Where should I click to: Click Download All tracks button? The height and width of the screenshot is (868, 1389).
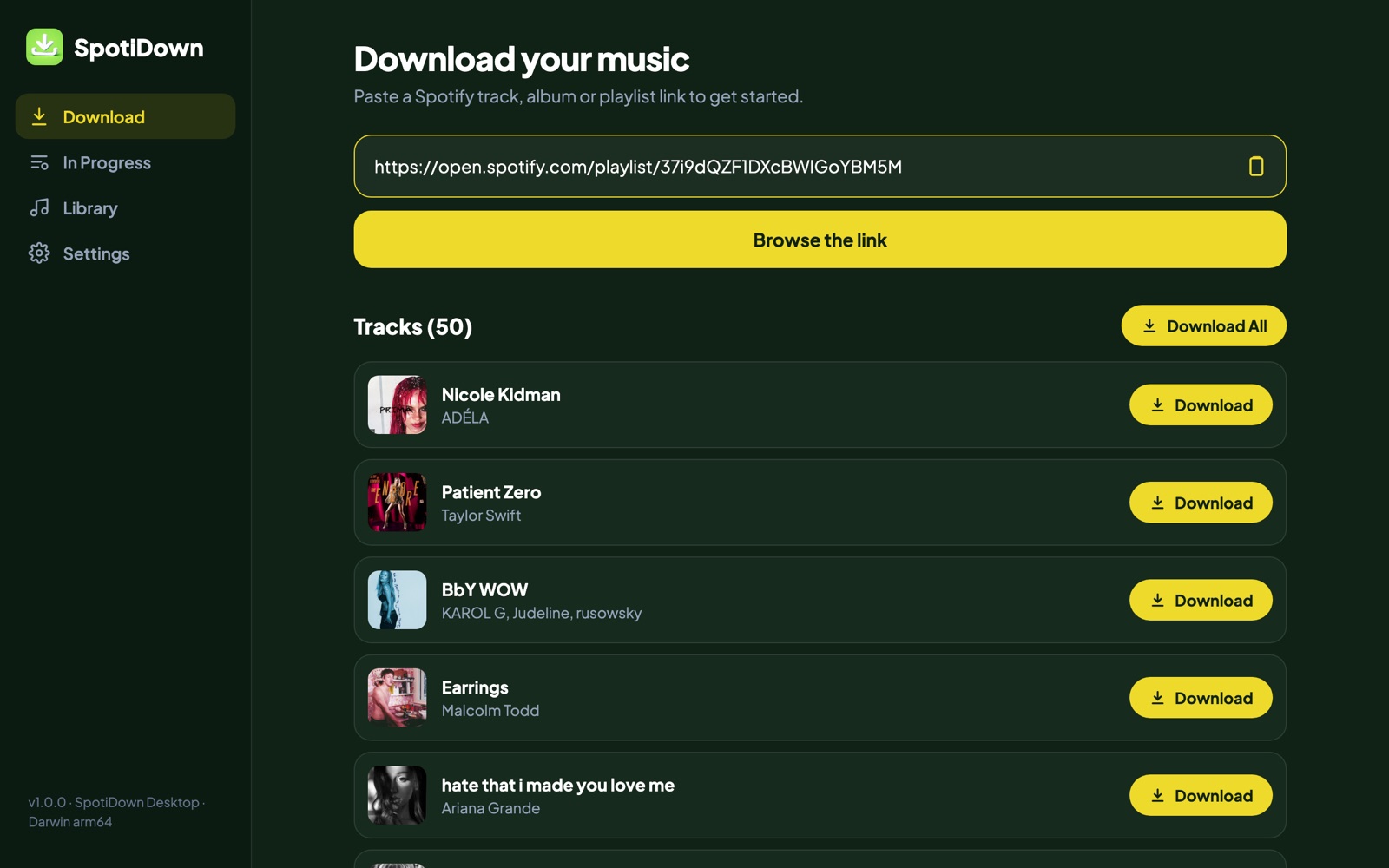1203,325
